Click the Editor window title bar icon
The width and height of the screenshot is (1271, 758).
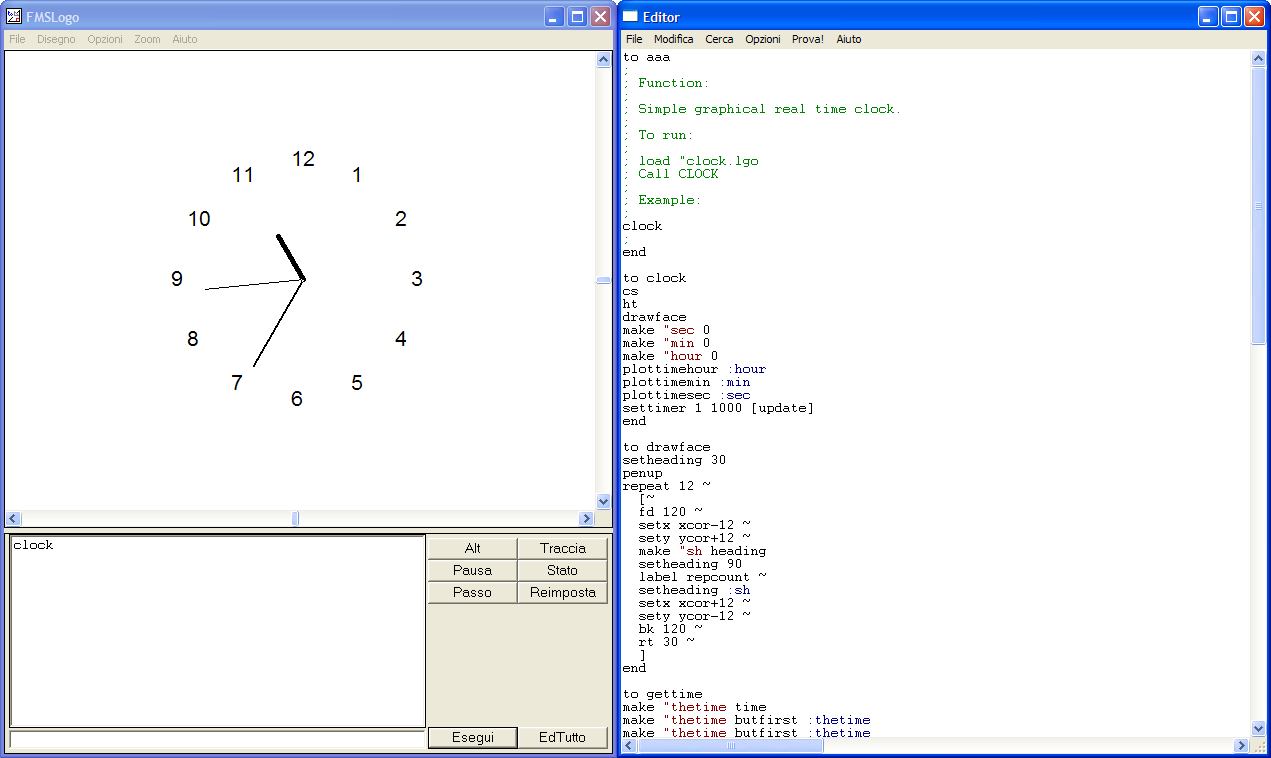pos(630,17)
